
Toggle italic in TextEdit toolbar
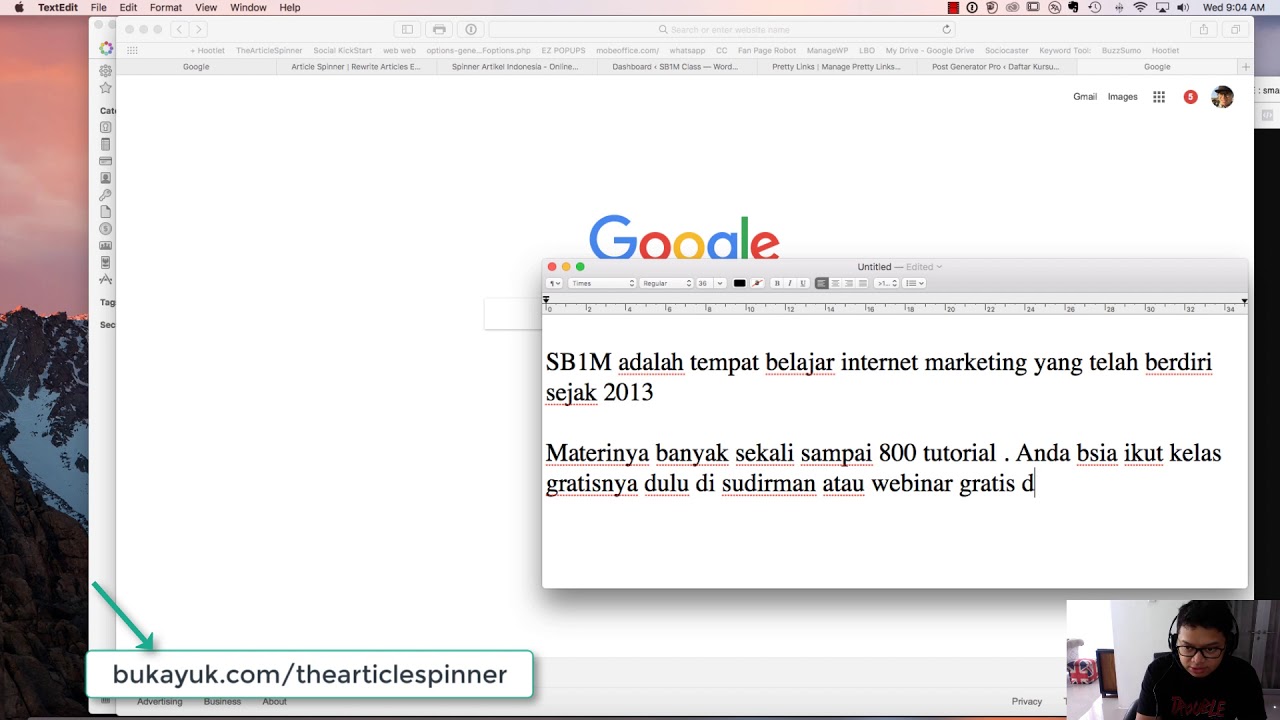[x=790, y=283]
